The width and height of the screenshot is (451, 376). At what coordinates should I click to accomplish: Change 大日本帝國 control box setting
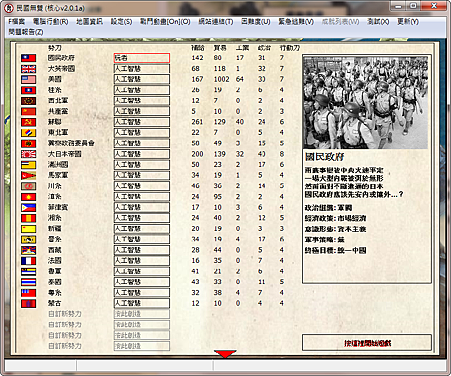coord(142,154)
